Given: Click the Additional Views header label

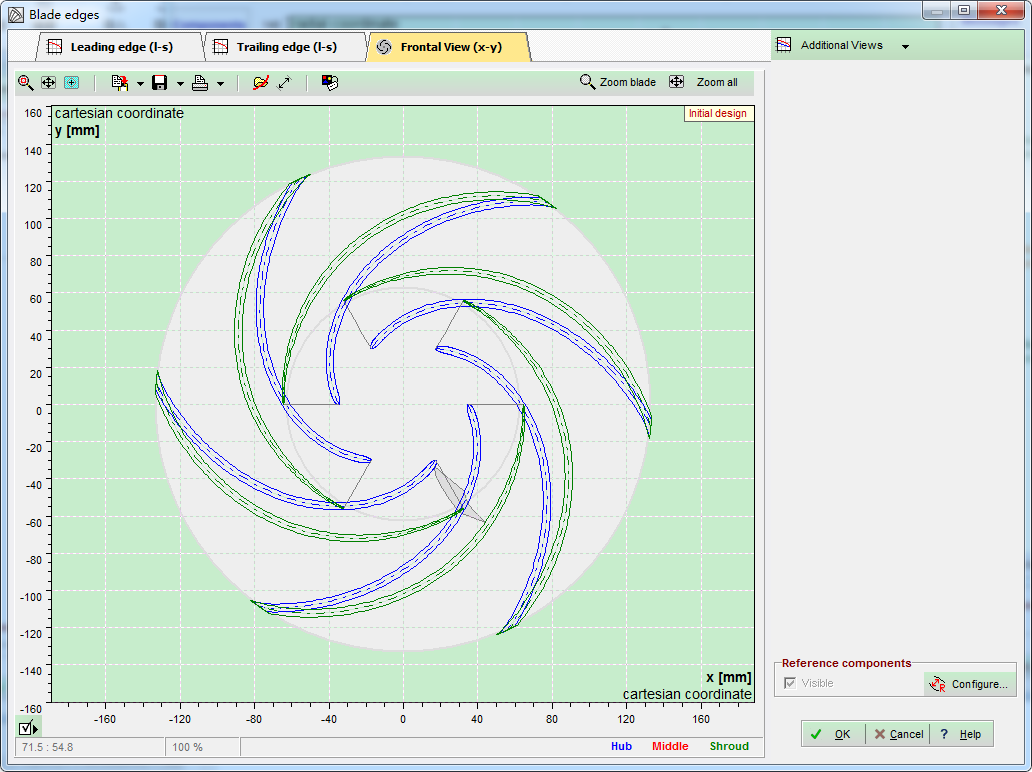Looking at the screenshot, I should coord(841,45).
